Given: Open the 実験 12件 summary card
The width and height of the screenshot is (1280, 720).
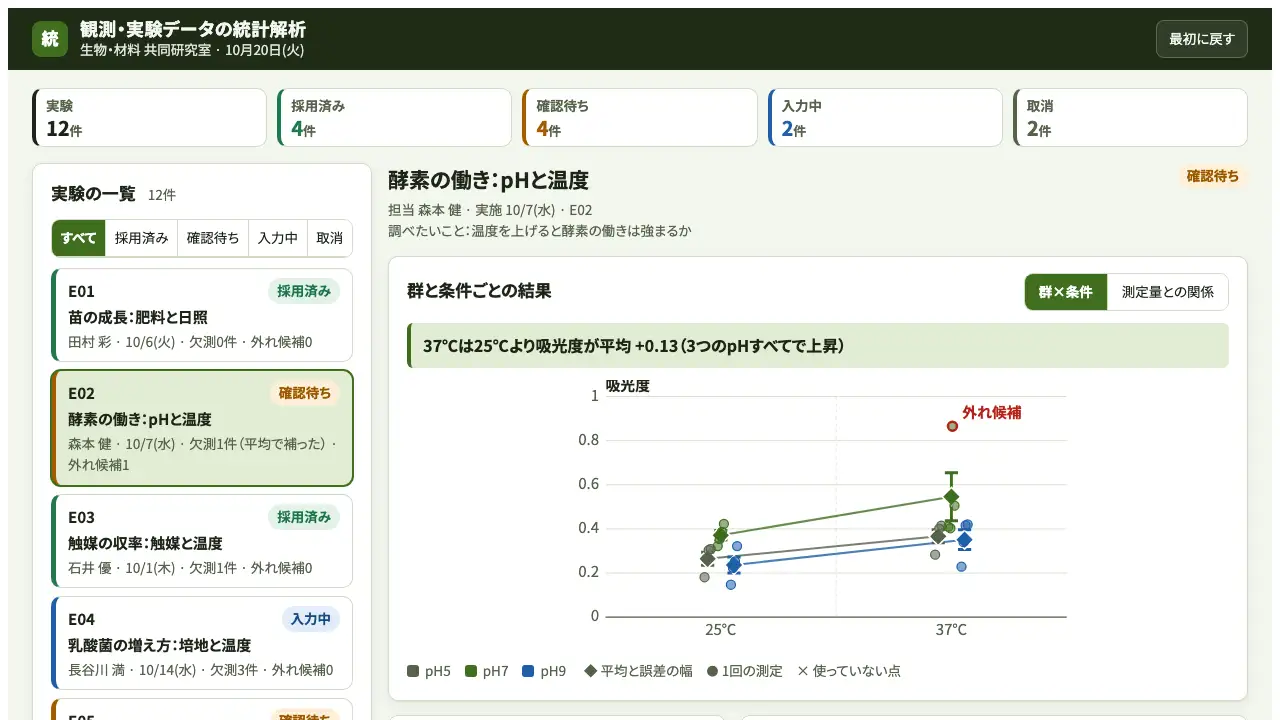Looking at the screenshot, I should [149, 117].
